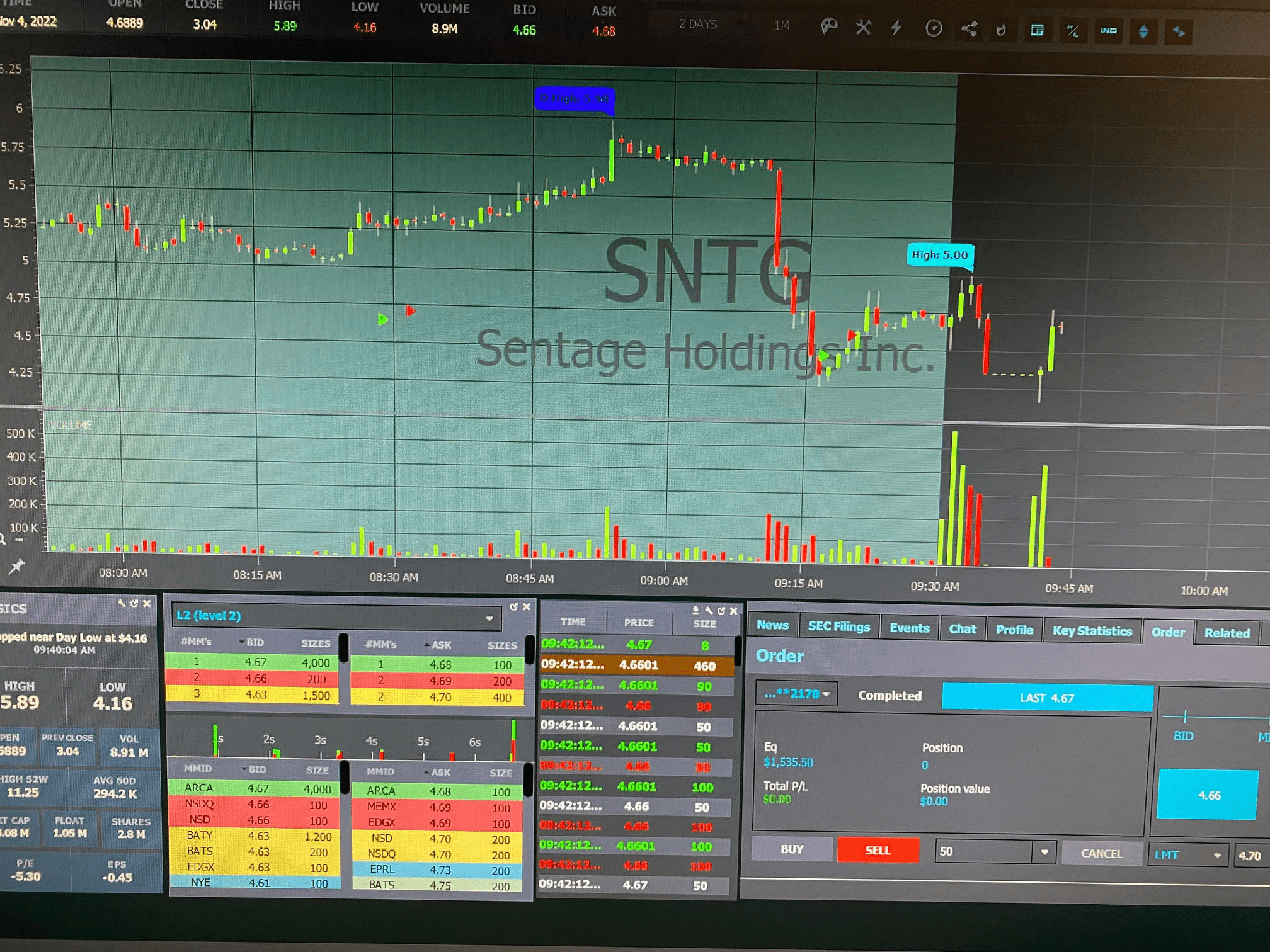
Task: Click the CANCEL order button
Action: 1101,853
